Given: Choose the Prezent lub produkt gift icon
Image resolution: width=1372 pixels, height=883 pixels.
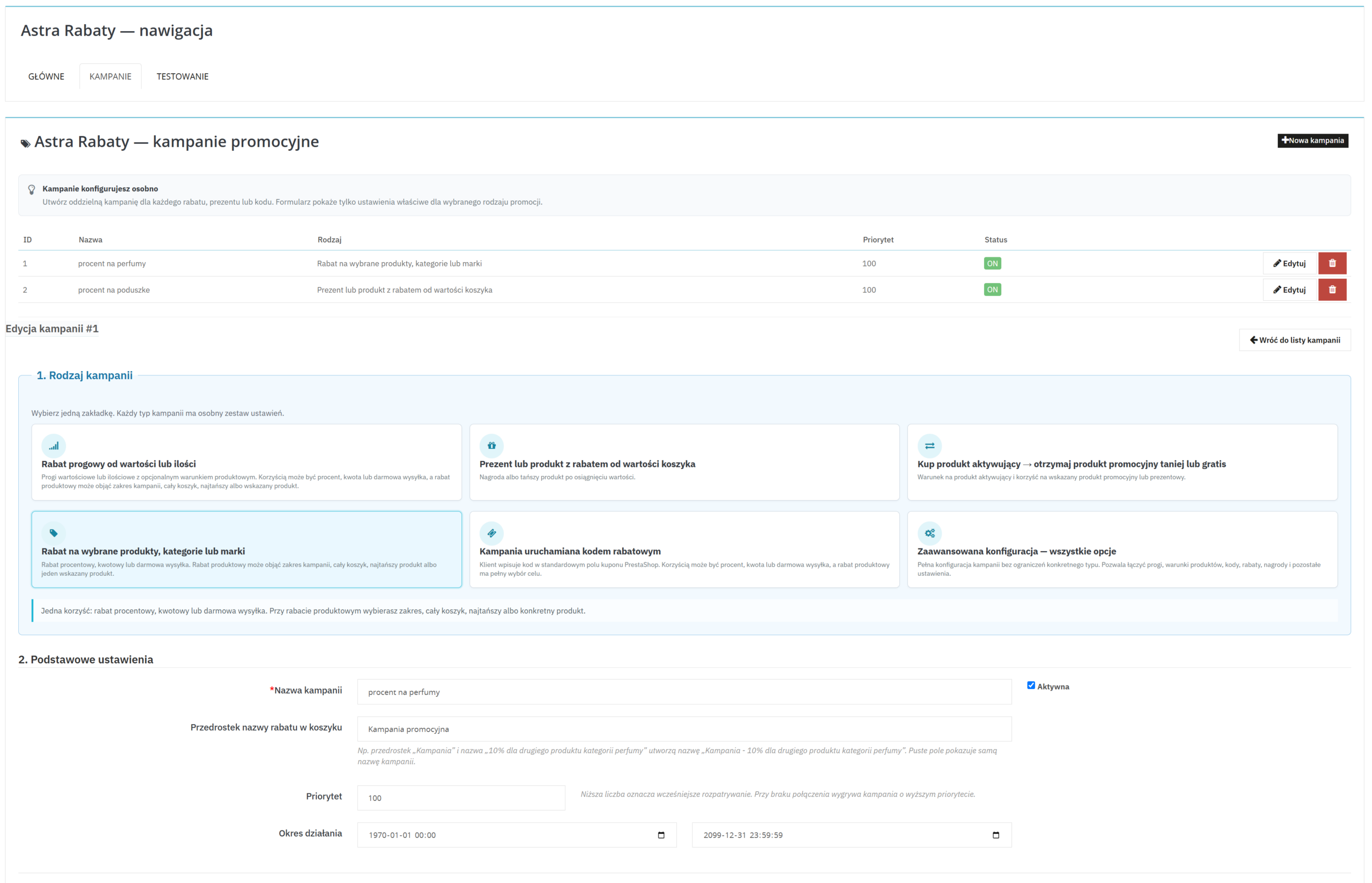Looking at the screenshot, I should coord(491,446).
